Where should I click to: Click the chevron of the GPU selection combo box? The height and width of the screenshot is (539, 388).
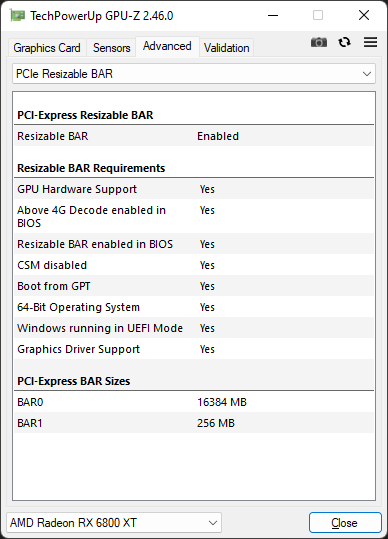point(213,523)
